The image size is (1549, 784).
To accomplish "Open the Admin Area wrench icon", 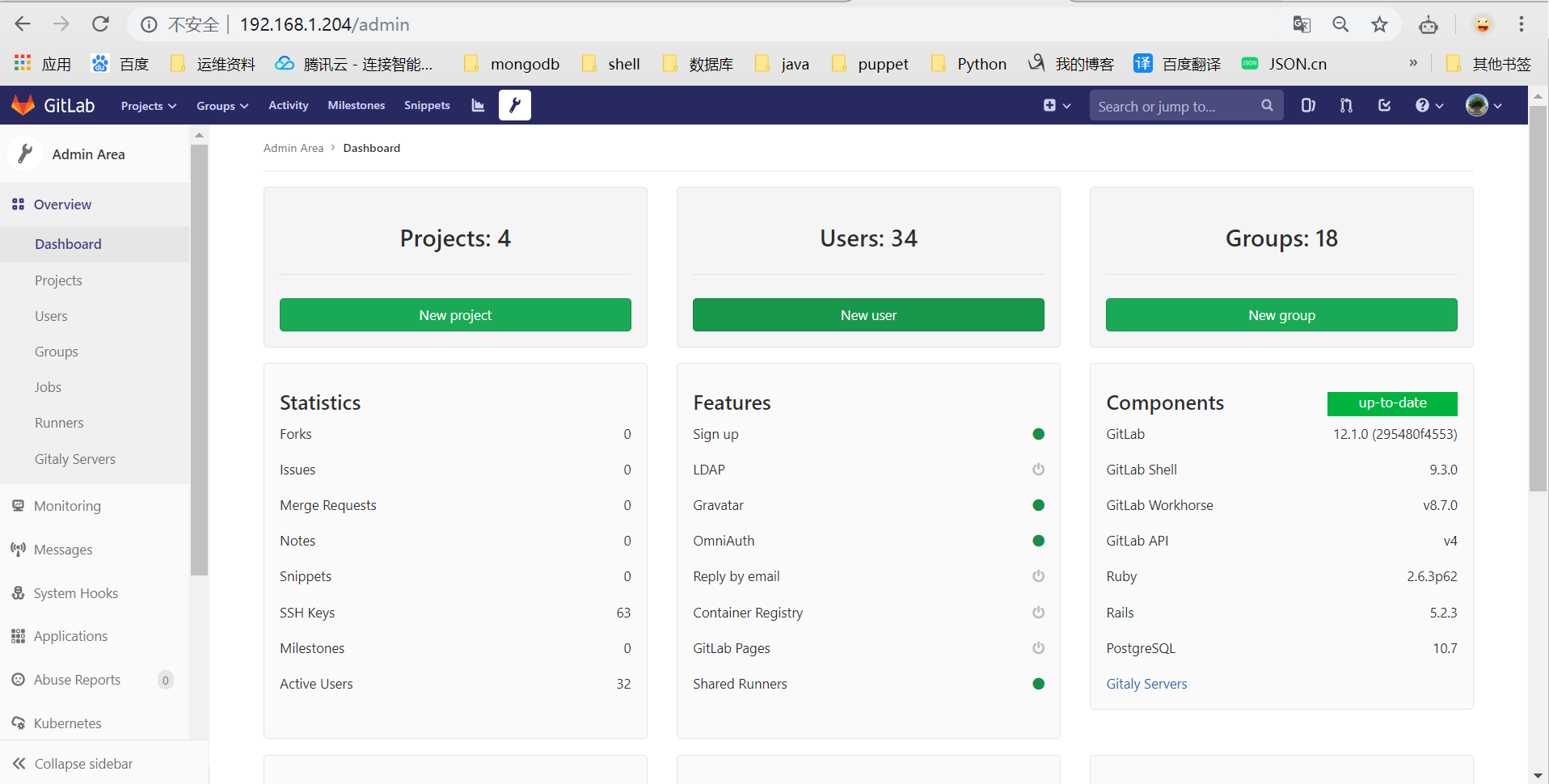I will coord(515,105).
